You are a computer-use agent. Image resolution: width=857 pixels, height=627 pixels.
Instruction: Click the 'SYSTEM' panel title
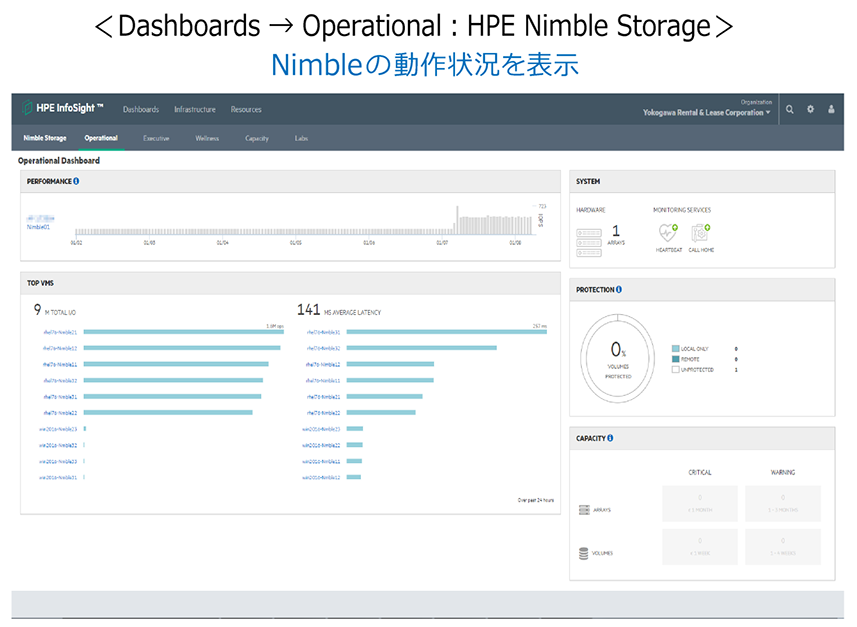588,181
